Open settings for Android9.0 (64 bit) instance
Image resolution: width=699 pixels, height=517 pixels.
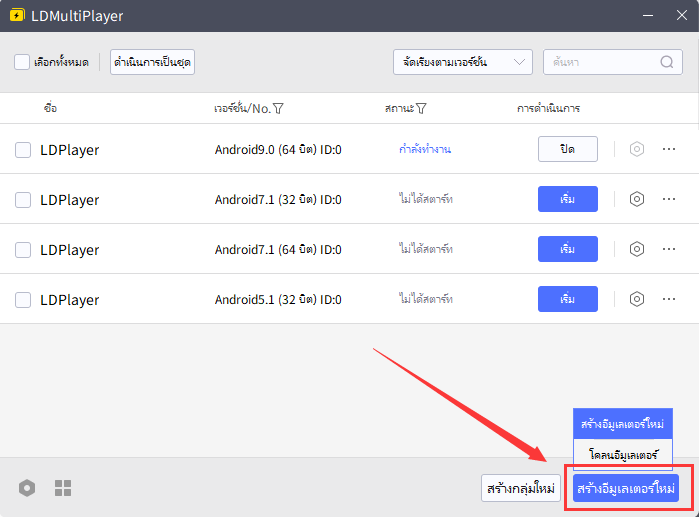tap(637, 149)
